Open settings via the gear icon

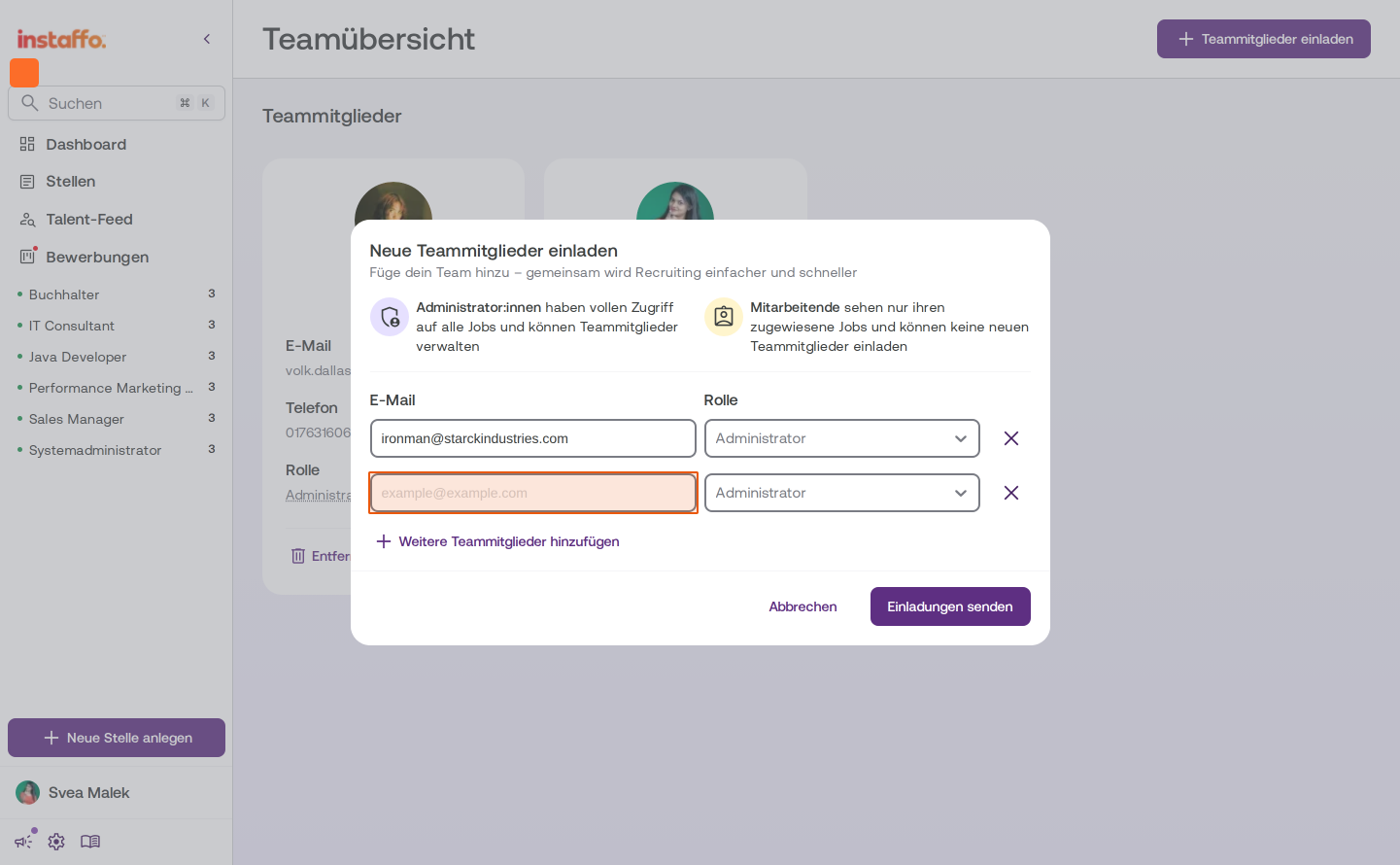coord(56,842)
